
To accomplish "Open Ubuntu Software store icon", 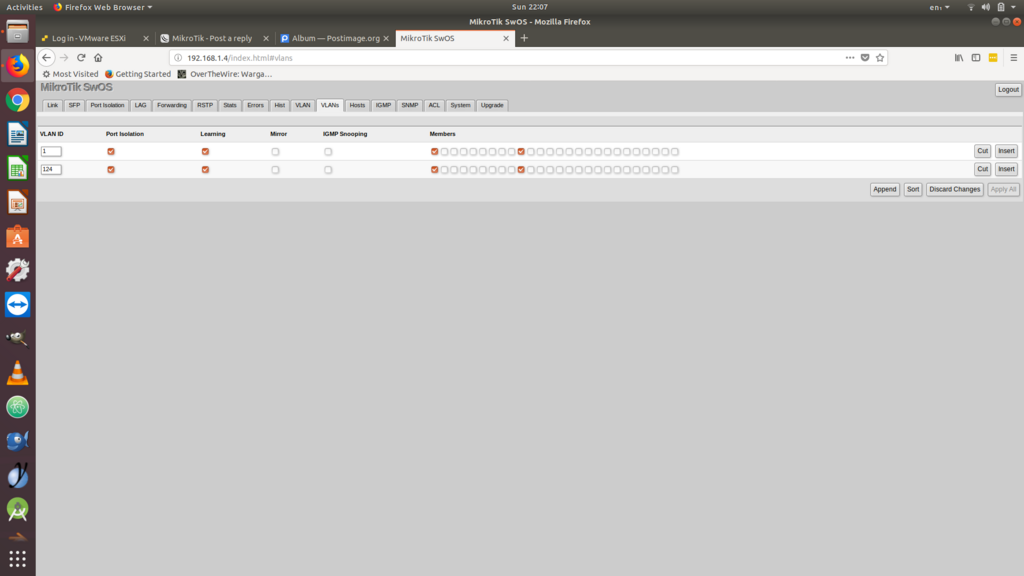I will coord(18,236).
